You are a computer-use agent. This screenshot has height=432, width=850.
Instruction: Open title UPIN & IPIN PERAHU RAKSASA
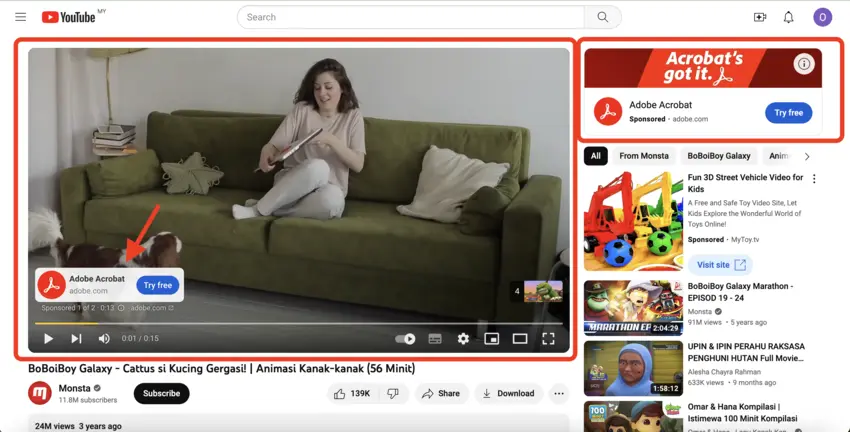point(746,352)
